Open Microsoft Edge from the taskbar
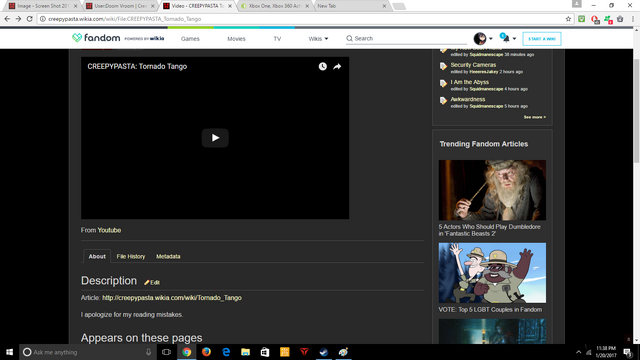Viewport: 640px width, 360px height. point(226,352)
